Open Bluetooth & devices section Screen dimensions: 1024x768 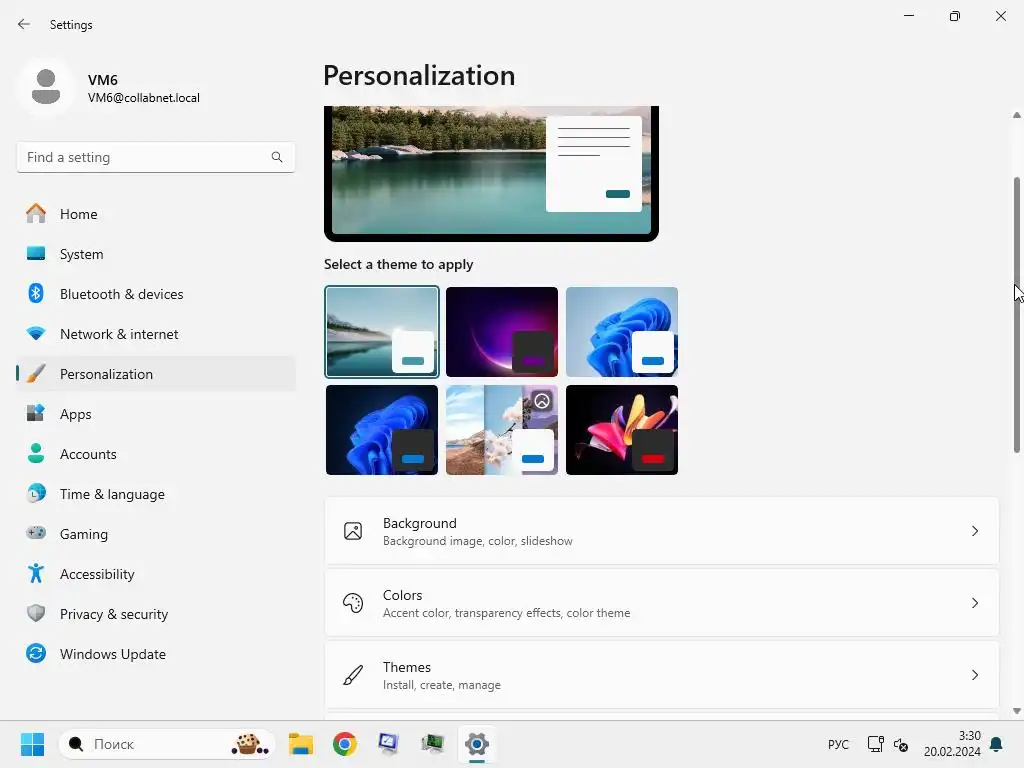pyautogui.click(x=155, y=294)
